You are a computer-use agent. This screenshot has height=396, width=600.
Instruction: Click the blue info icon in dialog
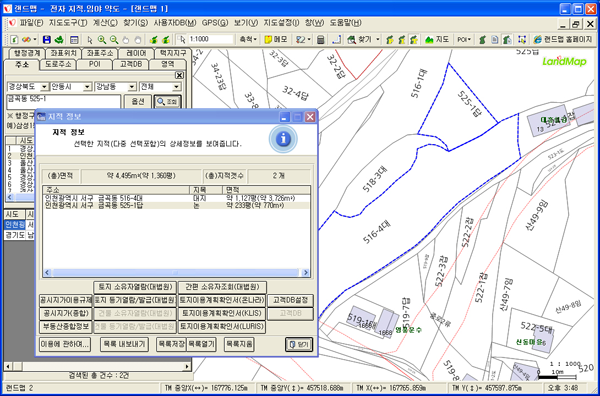tap(283, 139)
